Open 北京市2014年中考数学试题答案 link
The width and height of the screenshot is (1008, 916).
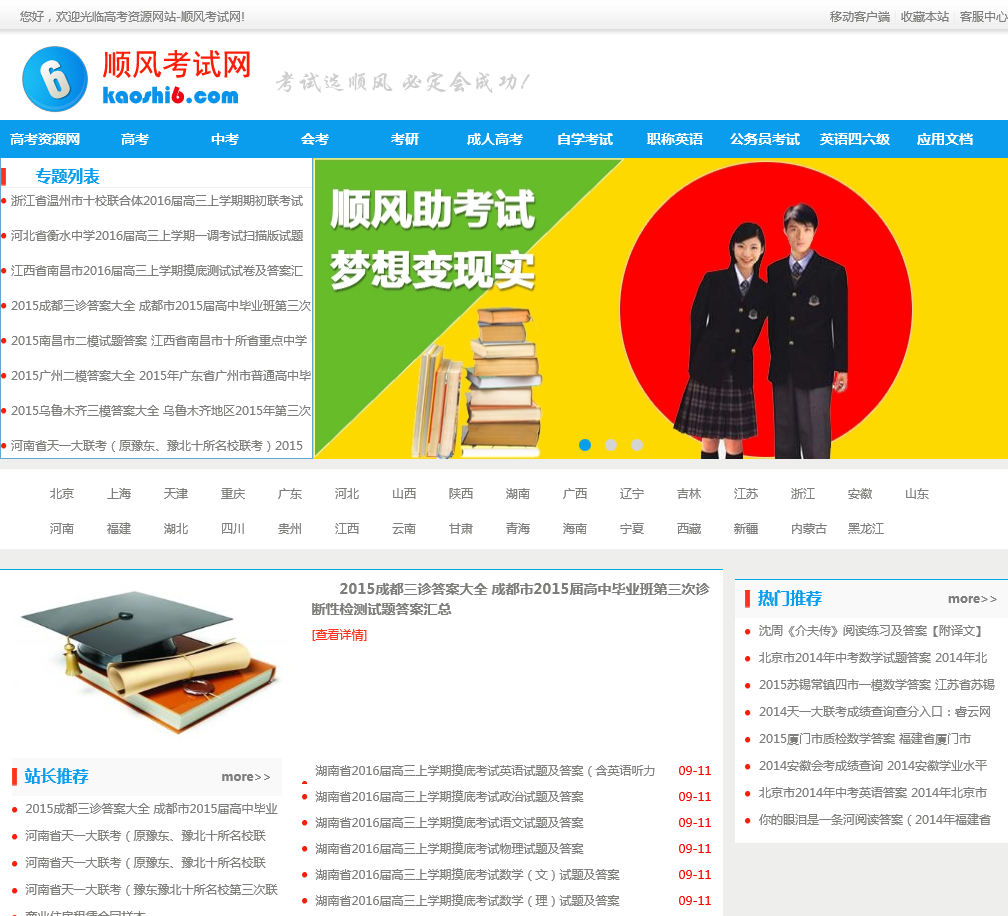(x=872, y=658)
